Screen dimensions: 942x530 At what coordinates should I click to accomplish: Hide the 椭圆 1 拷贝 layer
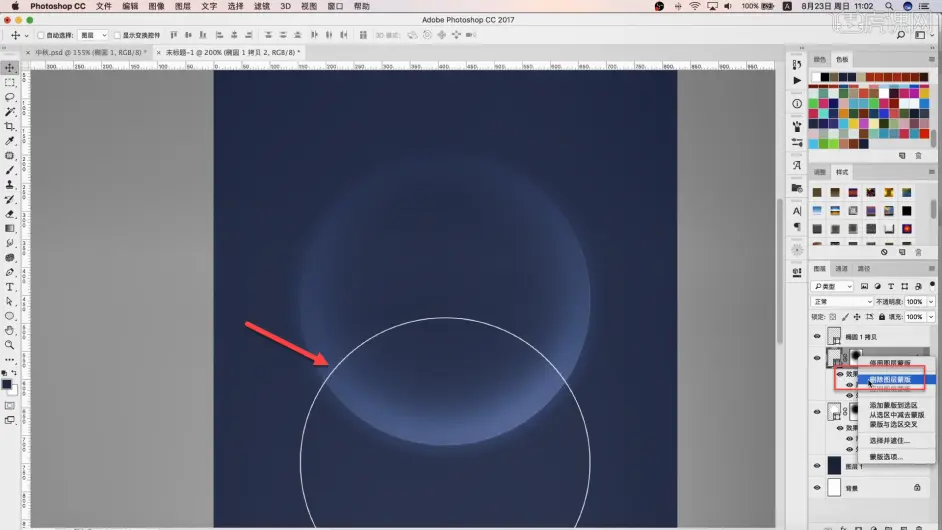[817, 337]
